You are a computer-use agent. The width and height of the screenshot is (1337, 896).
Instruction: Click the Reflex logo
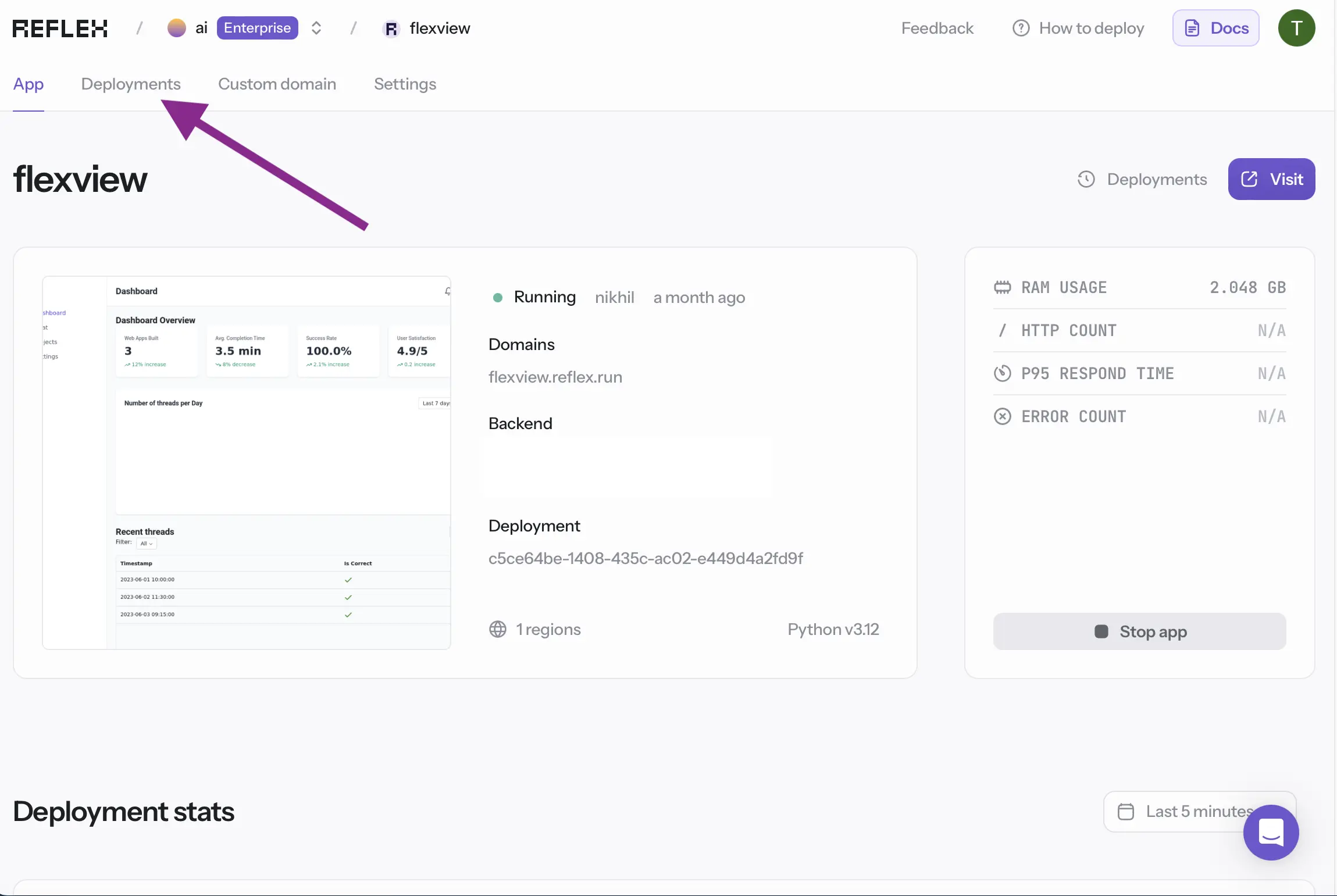(x=60, y=28)
